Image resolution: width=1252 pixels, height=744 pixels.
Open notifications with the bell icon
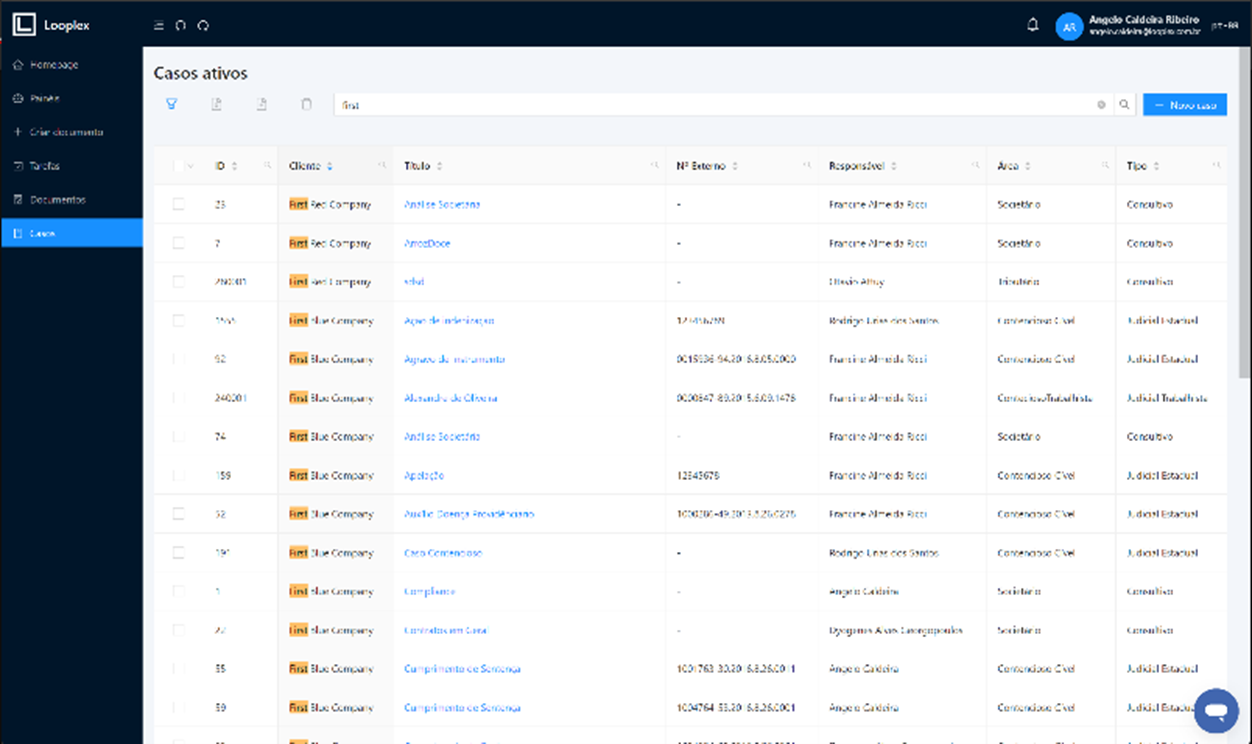tap(1033, 25)
